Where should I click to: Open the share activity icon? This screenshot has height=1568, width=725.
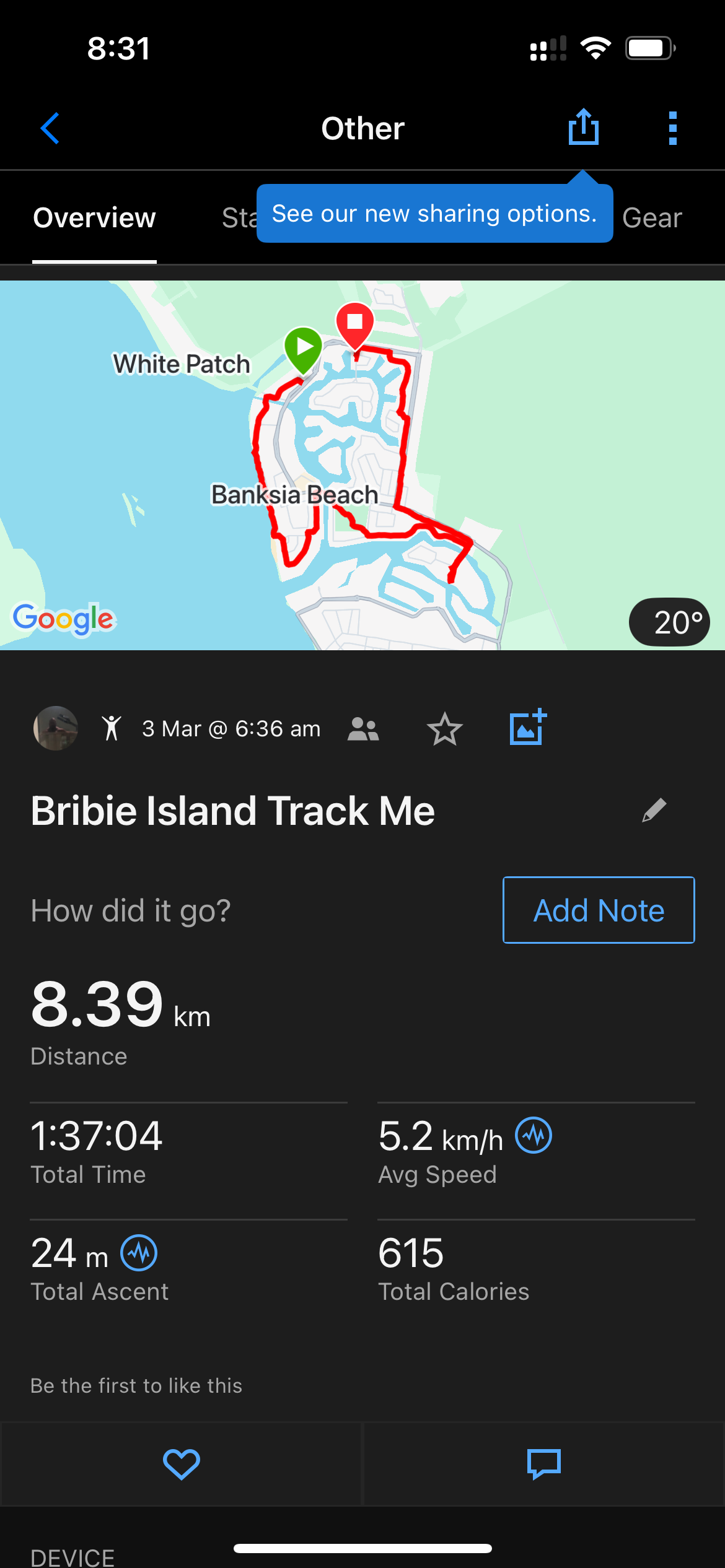coord(583,127)
